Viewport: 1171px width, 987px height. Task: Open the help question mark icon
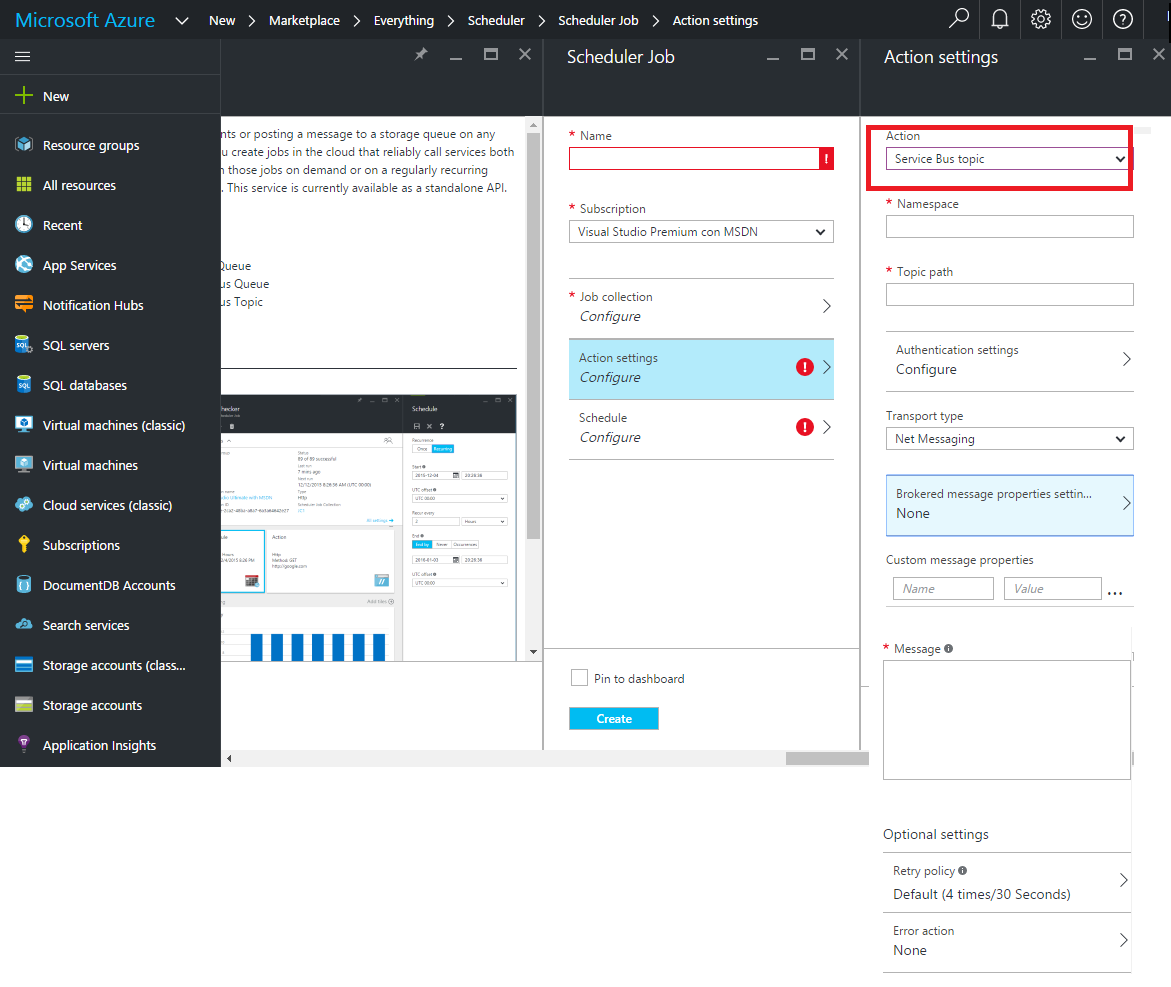coord(1123,19)
